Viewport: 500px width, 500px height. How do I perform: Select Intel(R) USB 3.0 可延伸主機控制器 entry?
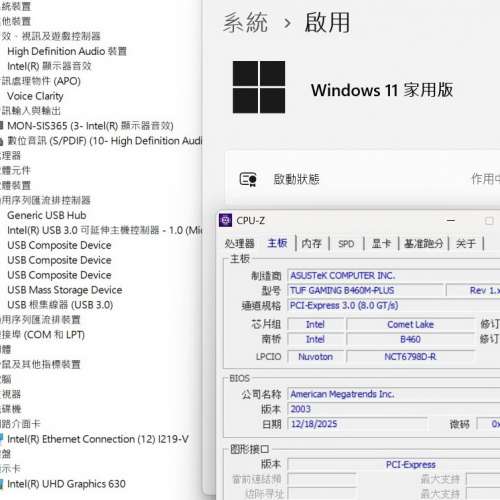coord(105,230)
